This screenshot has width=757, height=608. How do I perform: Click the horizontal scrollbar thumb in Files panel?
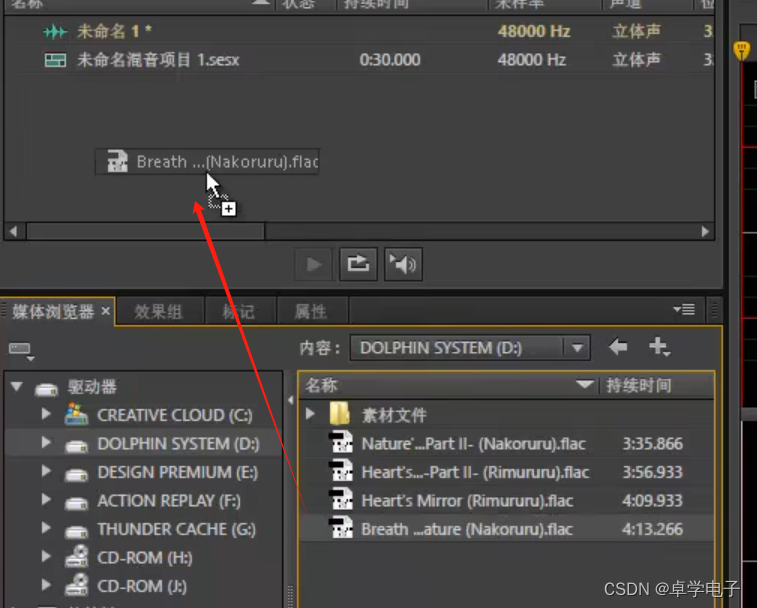click(145, 231)
